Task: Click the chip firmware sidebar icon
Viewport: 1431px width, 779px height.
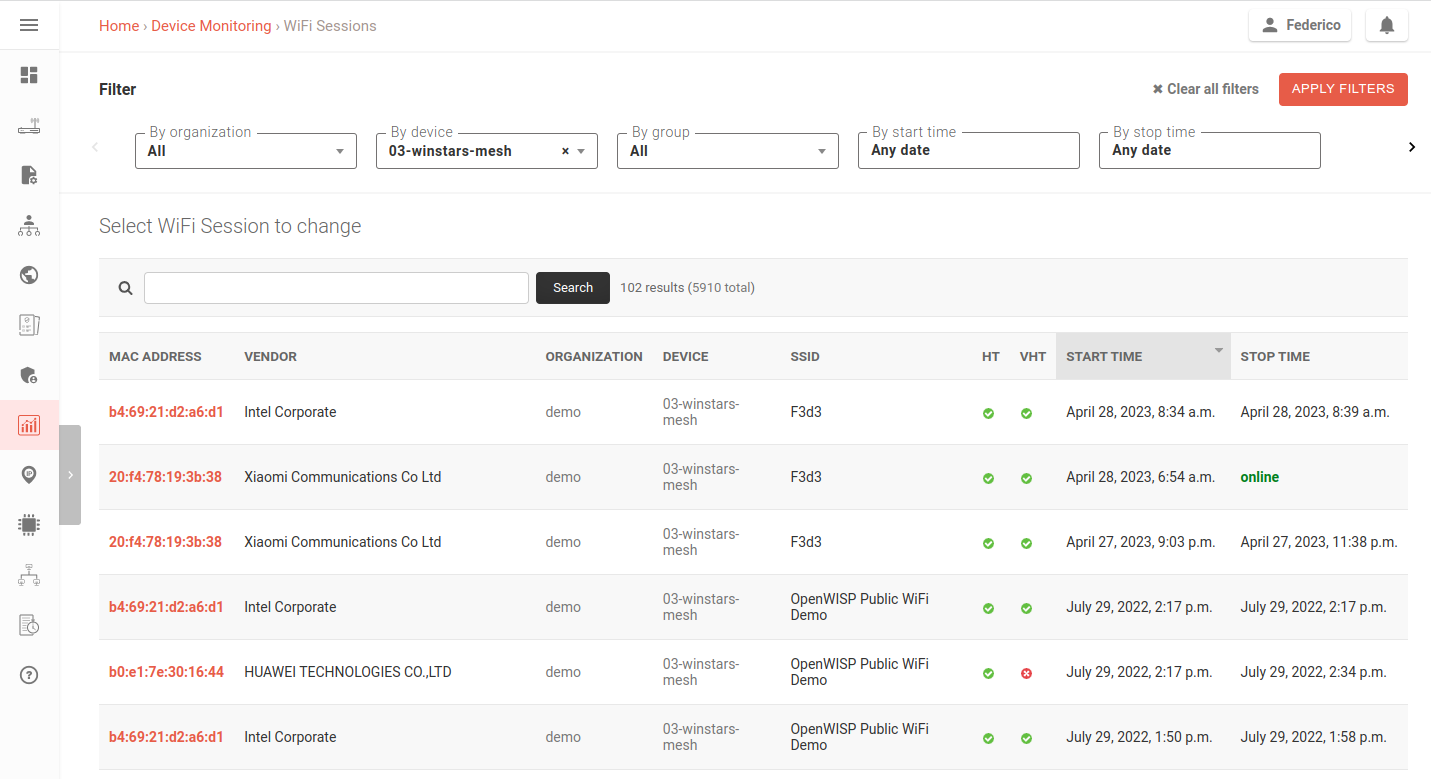Action: [29, 524]
